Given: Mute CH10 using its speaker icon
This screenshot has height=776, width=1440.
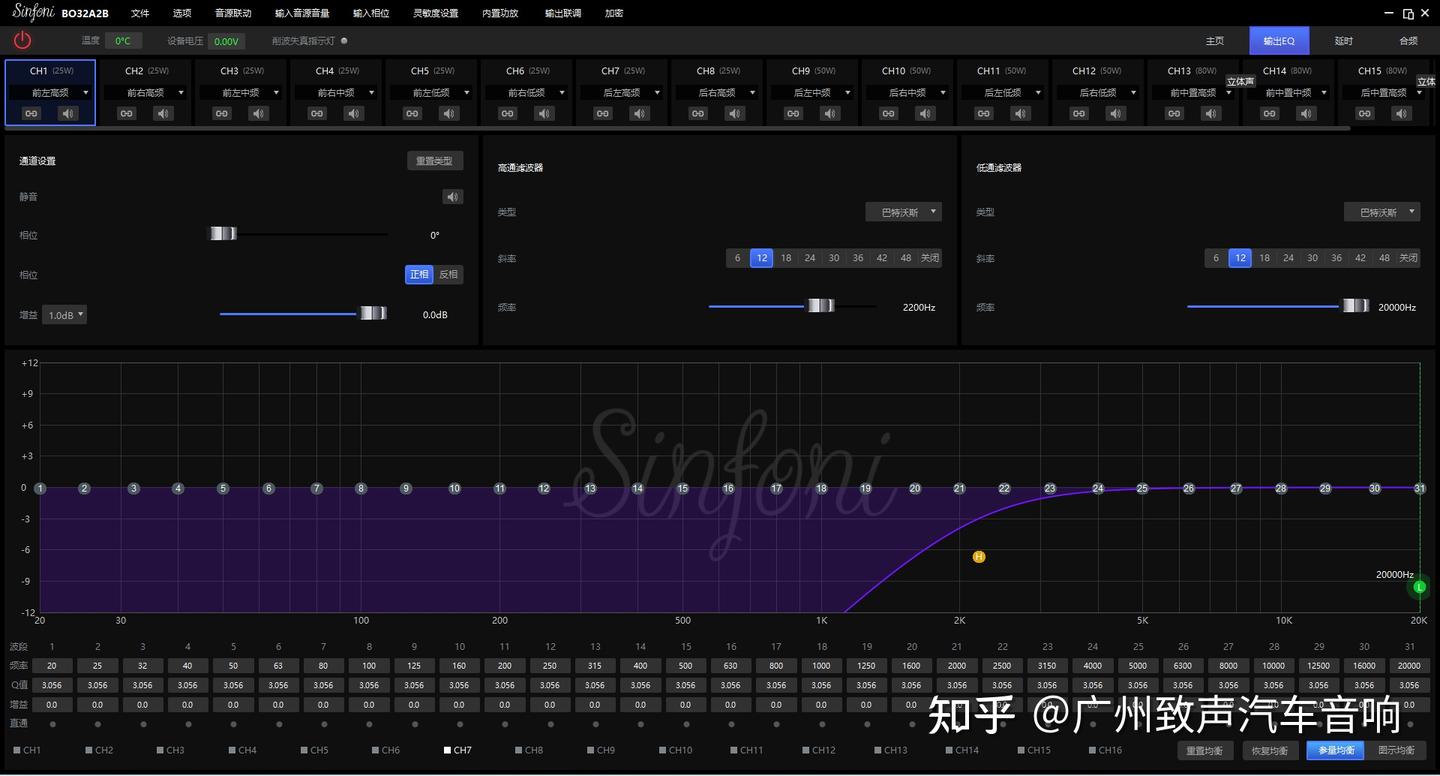Looking at the screenshot, I should pos(925,113).
